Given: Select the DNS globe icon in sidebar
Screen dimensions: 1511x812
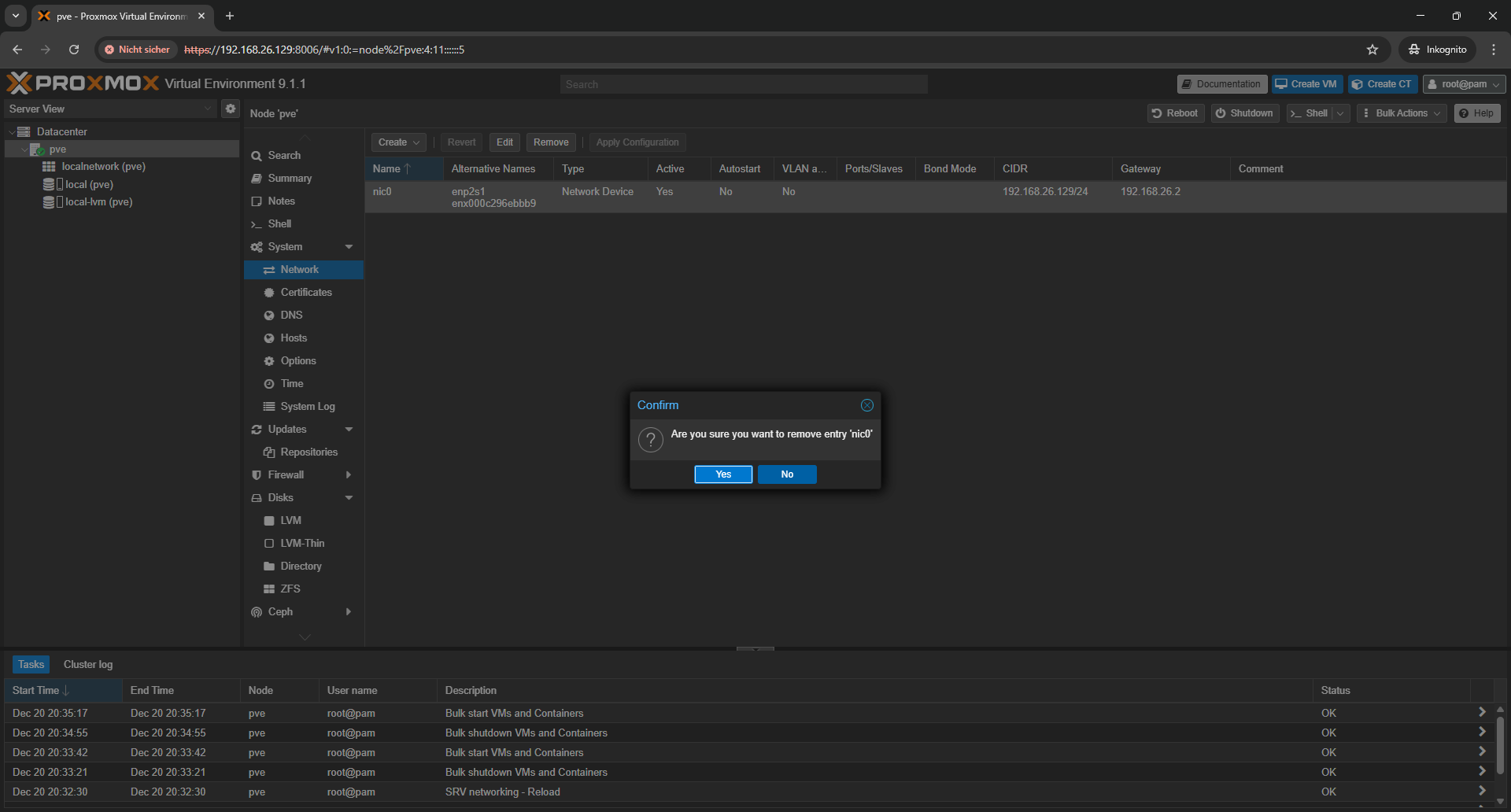Looking at the screenshot, I should [269, 316].
